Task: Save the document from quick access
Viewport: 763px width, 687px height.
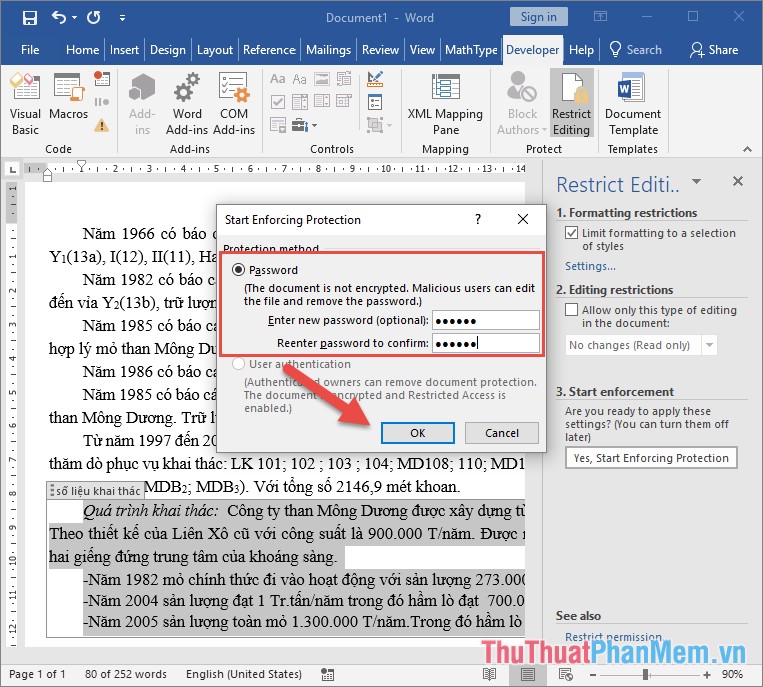Action: (30, 18)
